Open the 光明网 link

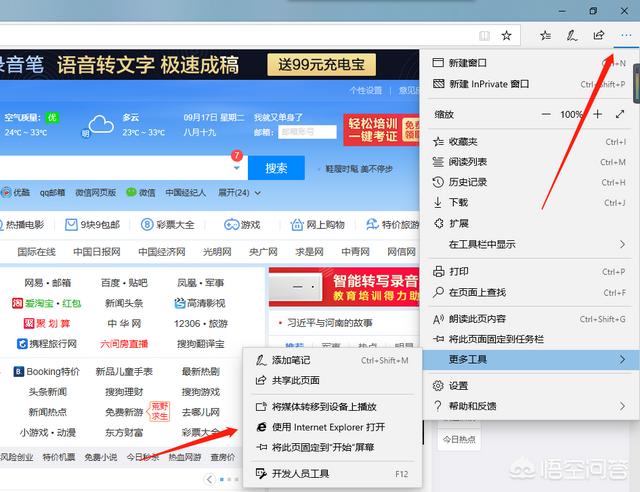[x=217, y=252]
